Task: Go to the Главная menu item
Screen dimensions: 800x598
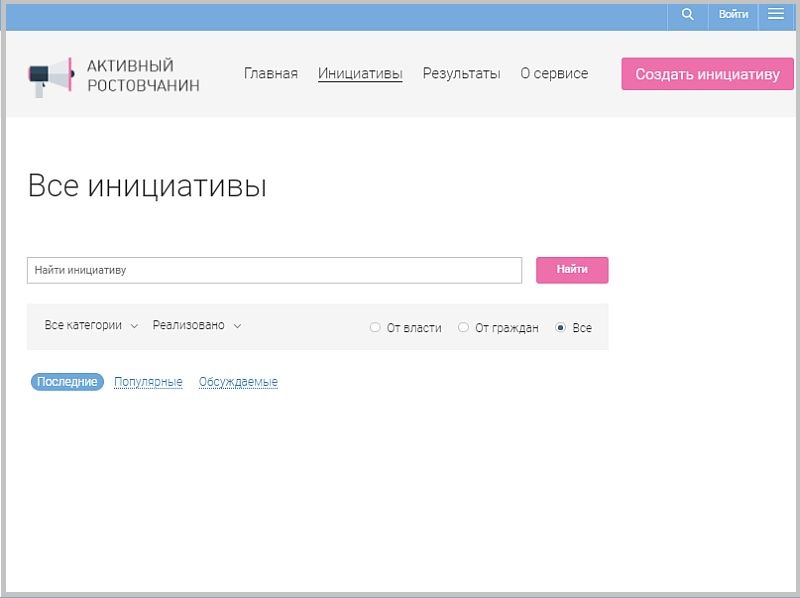Action: click(x=271, y=73)
